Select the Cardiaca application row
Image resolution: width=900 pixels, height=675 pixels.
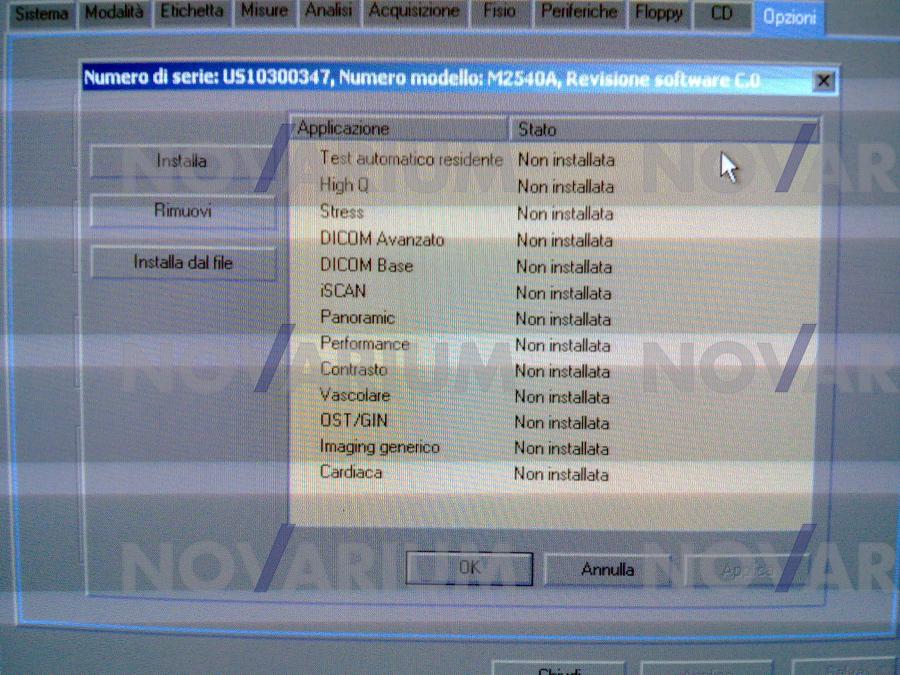[351, 473]
